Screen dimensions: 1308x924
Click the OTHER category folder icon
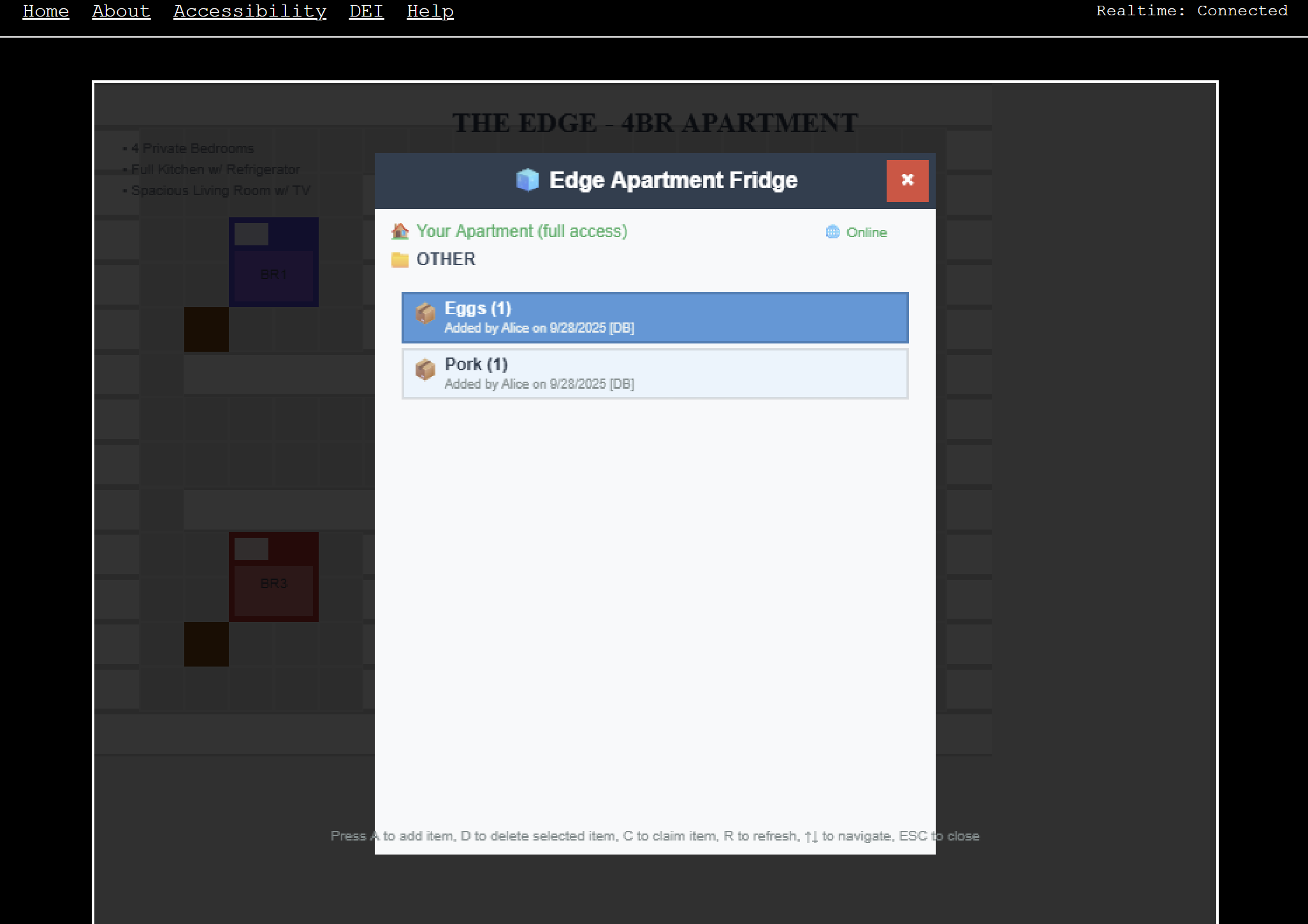pos(400,259)
